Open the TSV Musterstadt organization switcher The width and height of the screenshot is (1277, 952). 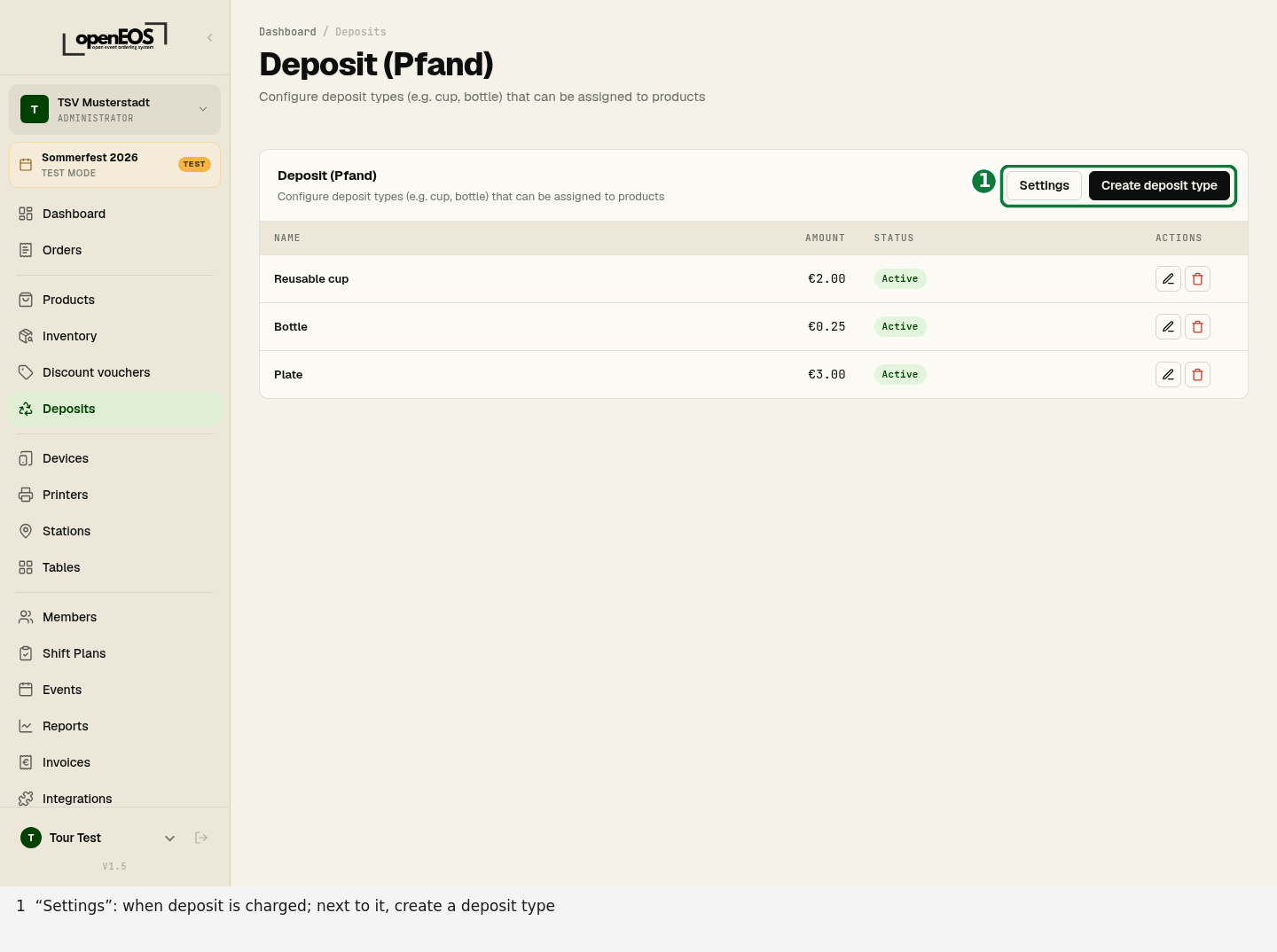pyautogui.click(x=114, y=109)
